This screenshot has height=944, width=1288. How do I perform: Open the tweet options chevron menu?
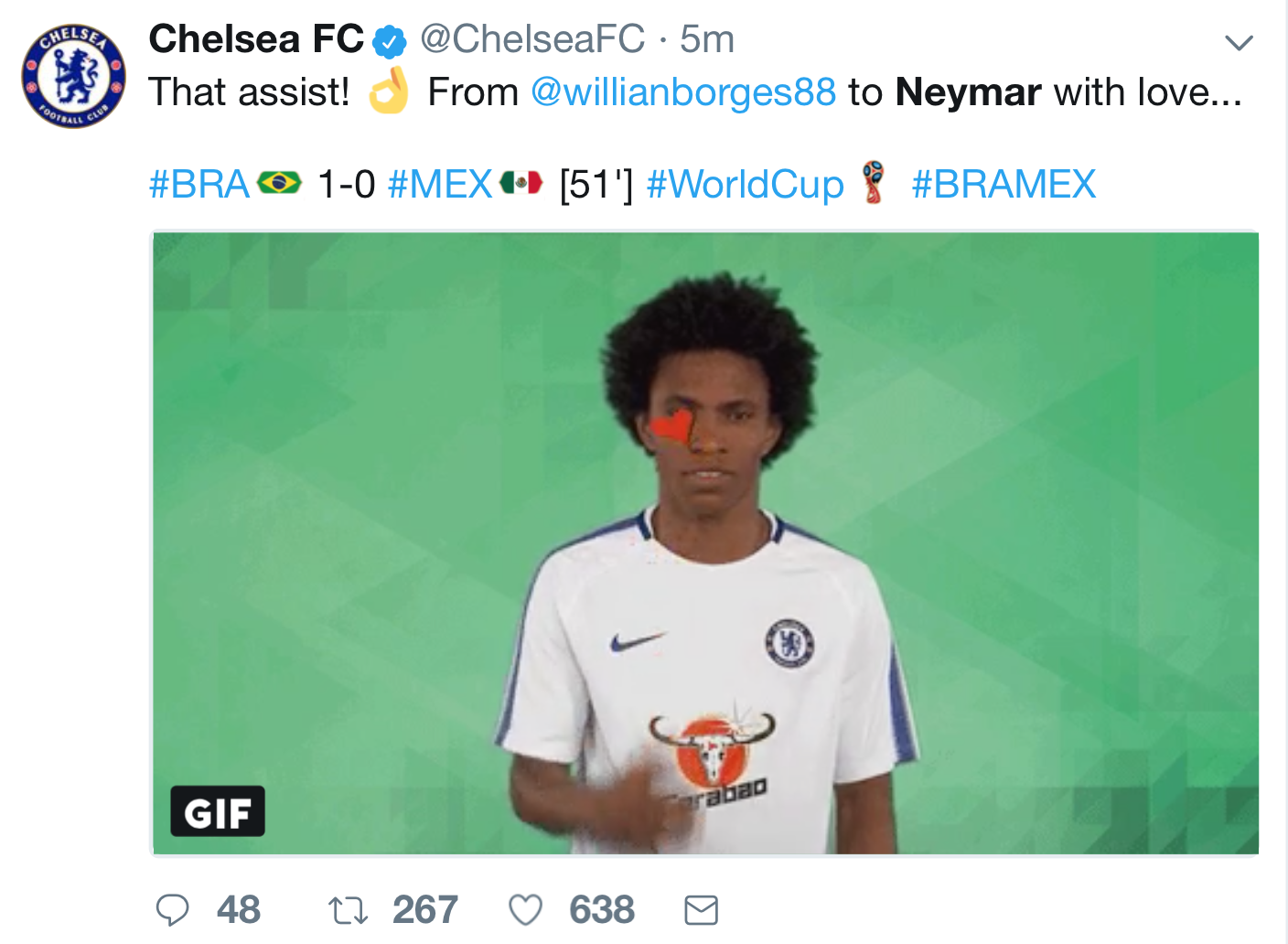[1239, 42]
